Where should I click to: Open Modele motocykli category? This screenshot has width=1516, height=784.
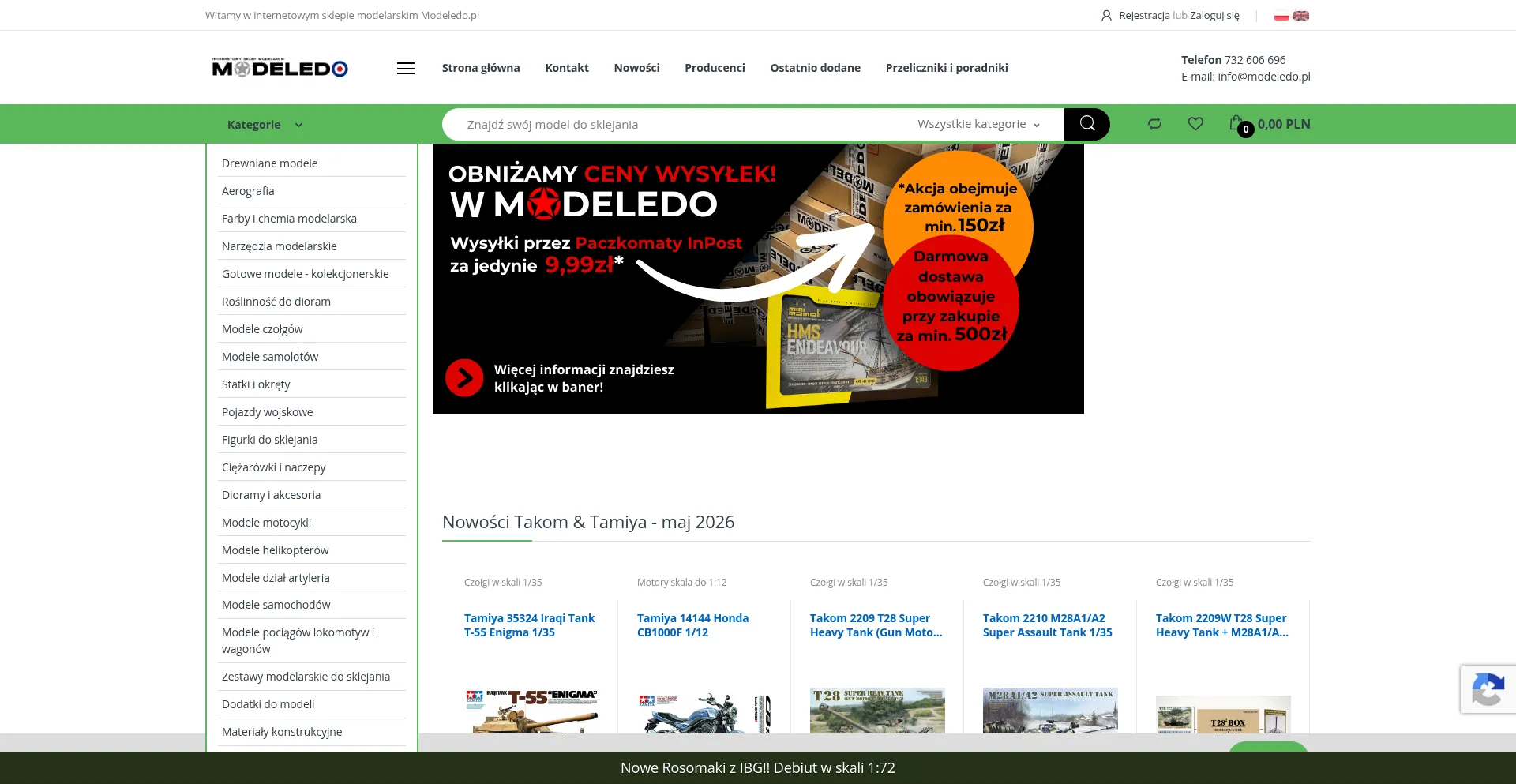266,523
